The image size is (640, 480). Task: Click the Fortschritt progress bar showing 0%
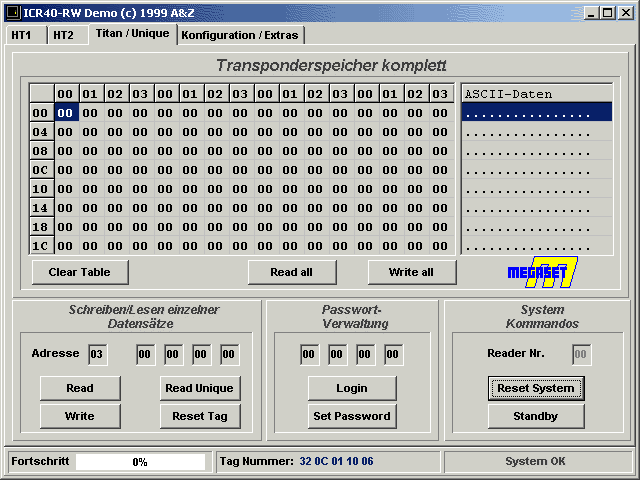(140, 462)
